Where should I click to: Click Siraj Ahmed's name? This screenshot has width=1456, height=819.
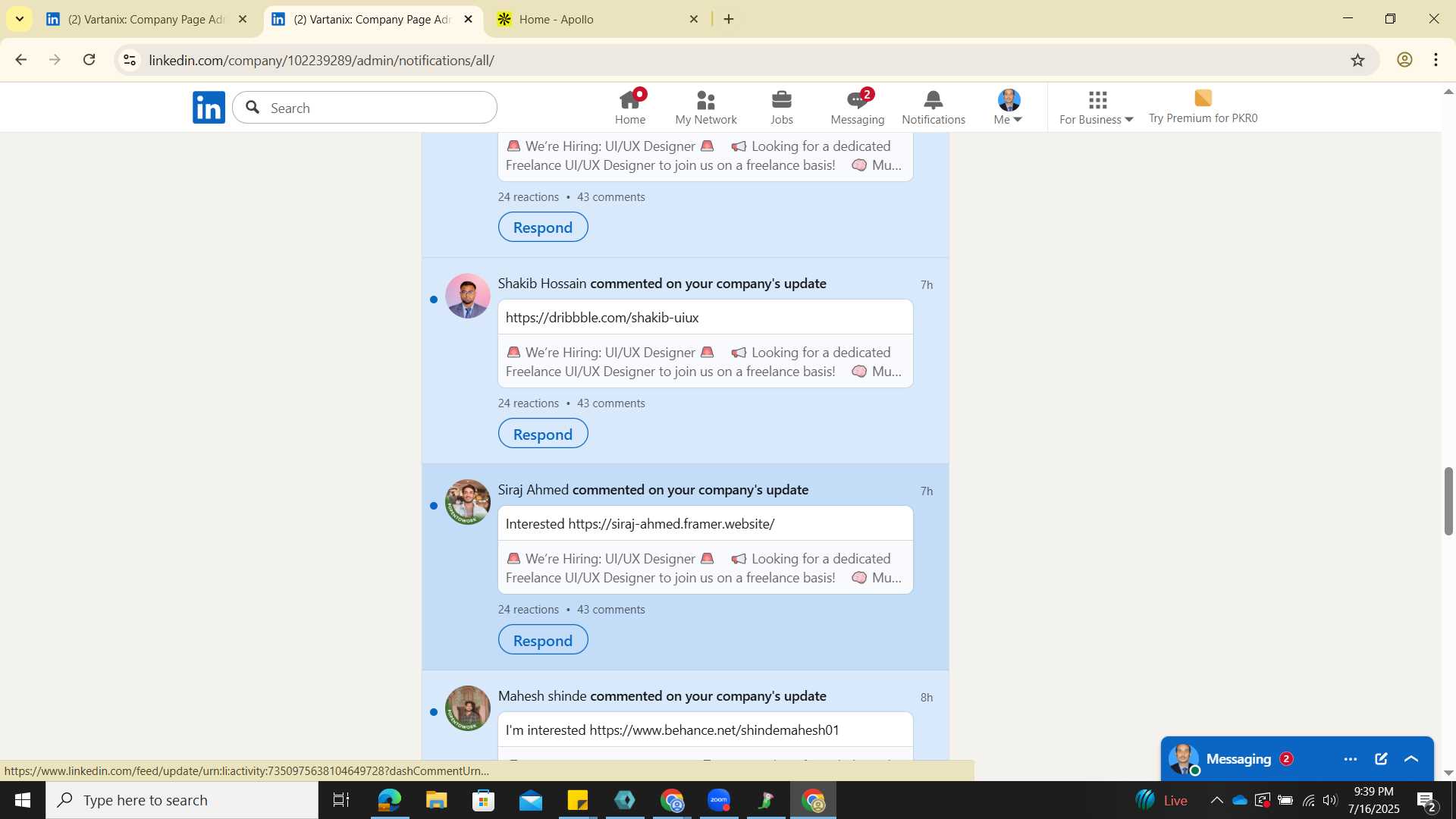pyautogui.click(x=533, y=489)
